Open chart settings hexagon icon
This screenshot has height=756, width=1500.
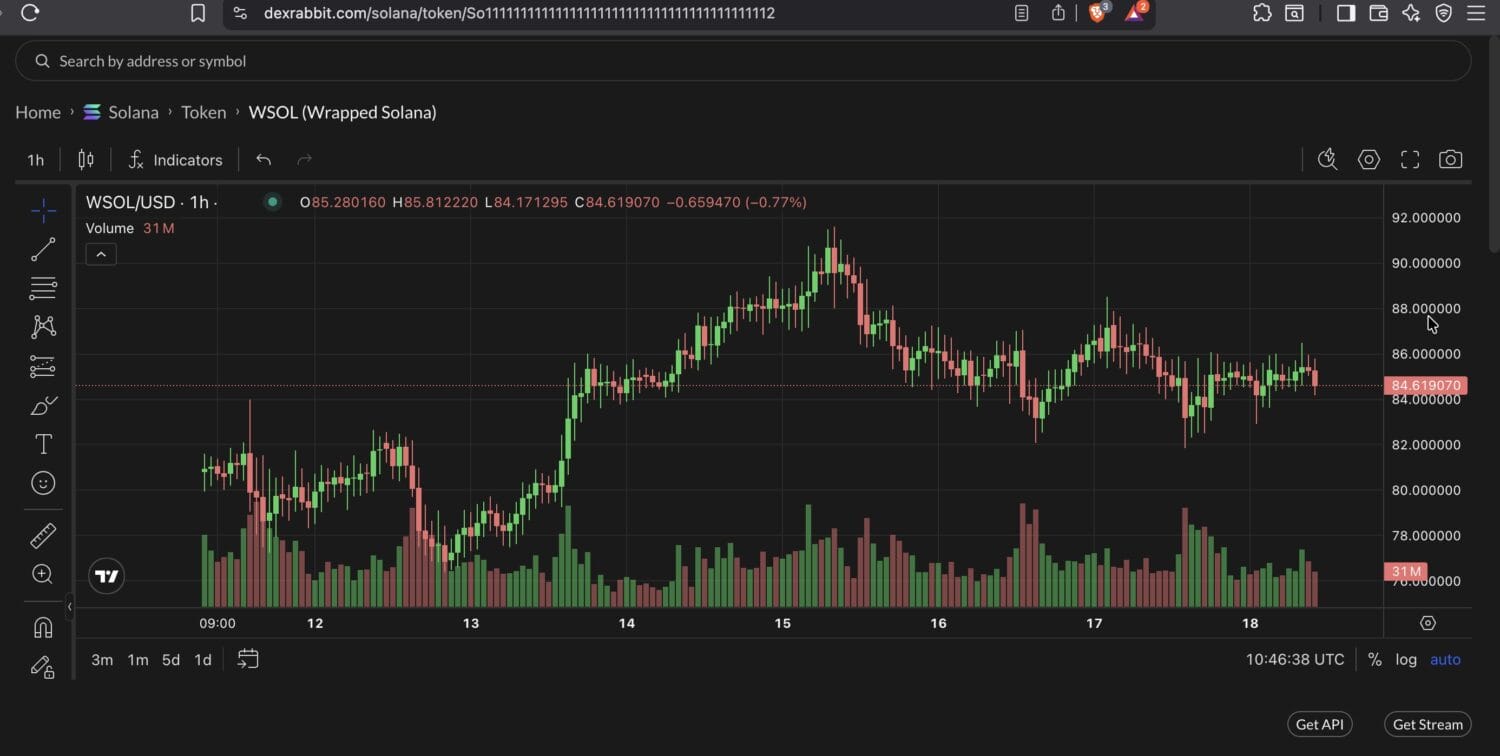tap(1368, 160)
